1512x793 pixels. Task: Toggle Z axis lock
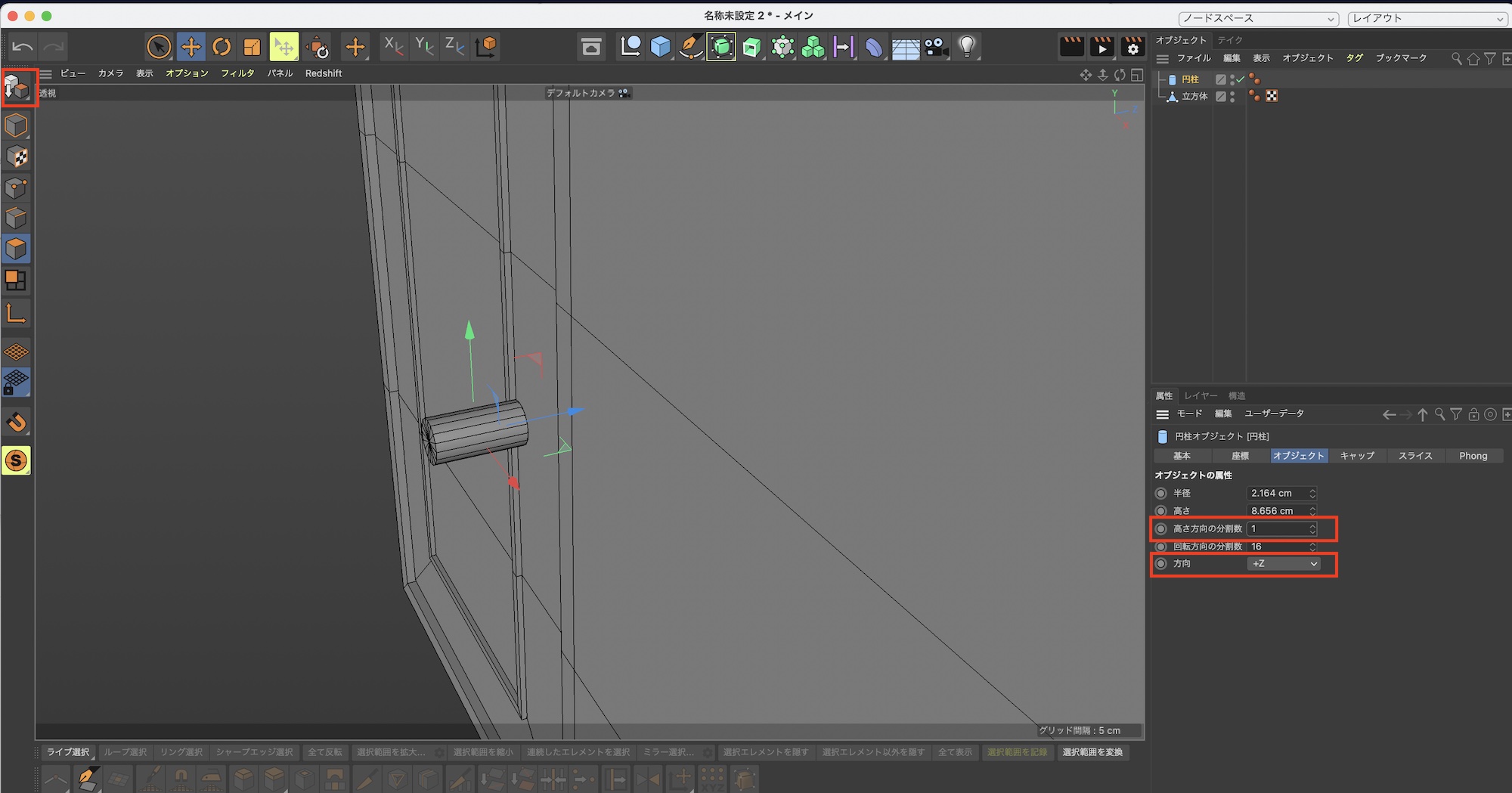[454, 47]
